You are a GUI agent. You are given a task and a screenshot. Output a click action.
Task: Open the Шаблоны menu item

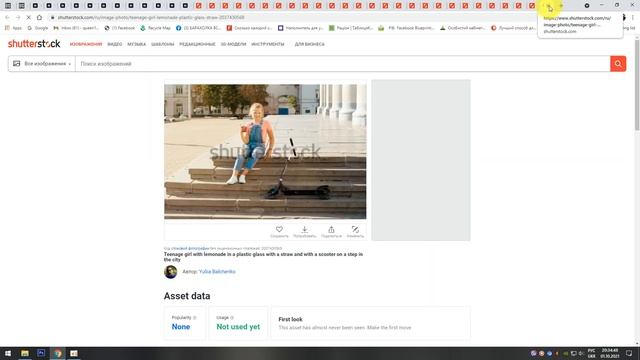point(162,44)
